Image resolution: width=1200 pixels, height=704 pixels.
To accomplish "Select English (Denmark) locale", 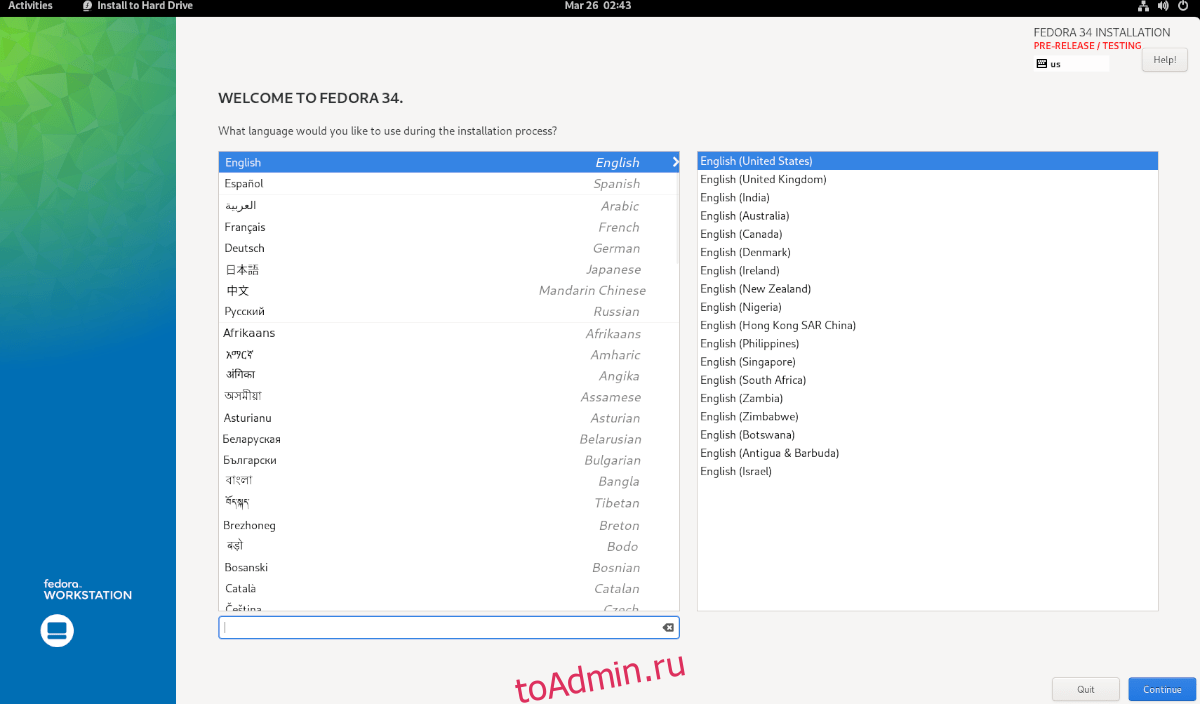I will click(927, 252).
